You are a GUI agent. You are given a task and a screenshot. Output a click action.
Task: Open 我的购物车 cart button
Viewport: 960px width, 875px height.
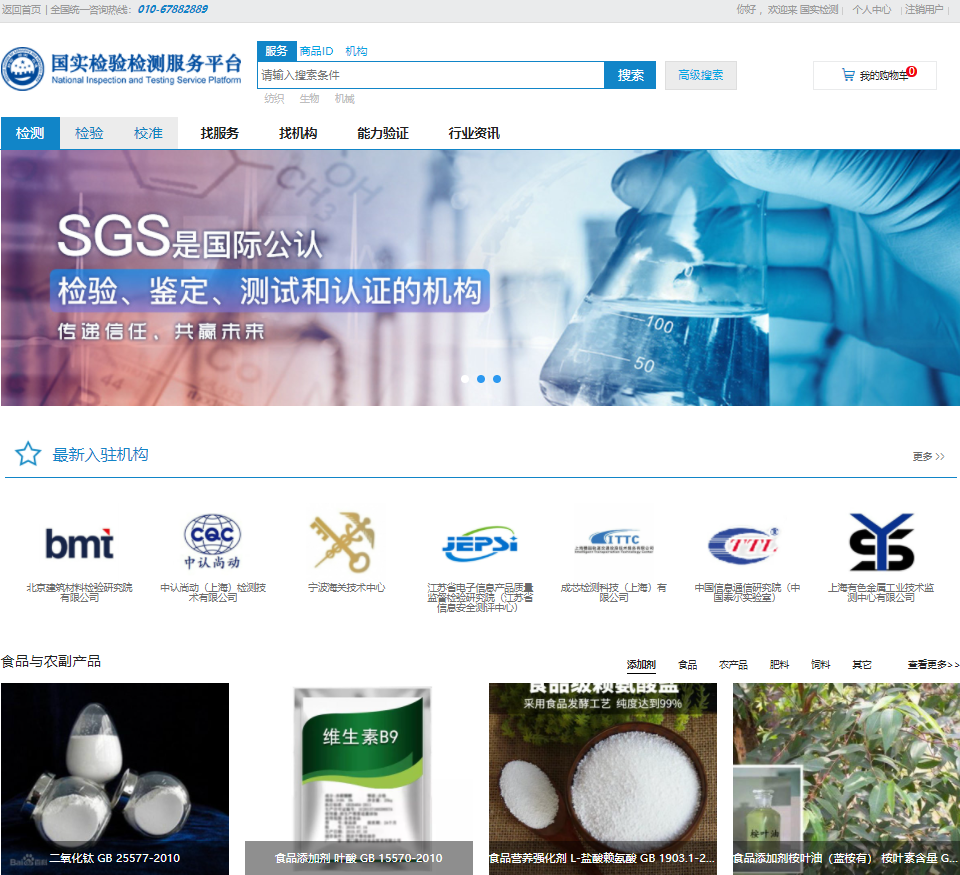pos(874,75)
